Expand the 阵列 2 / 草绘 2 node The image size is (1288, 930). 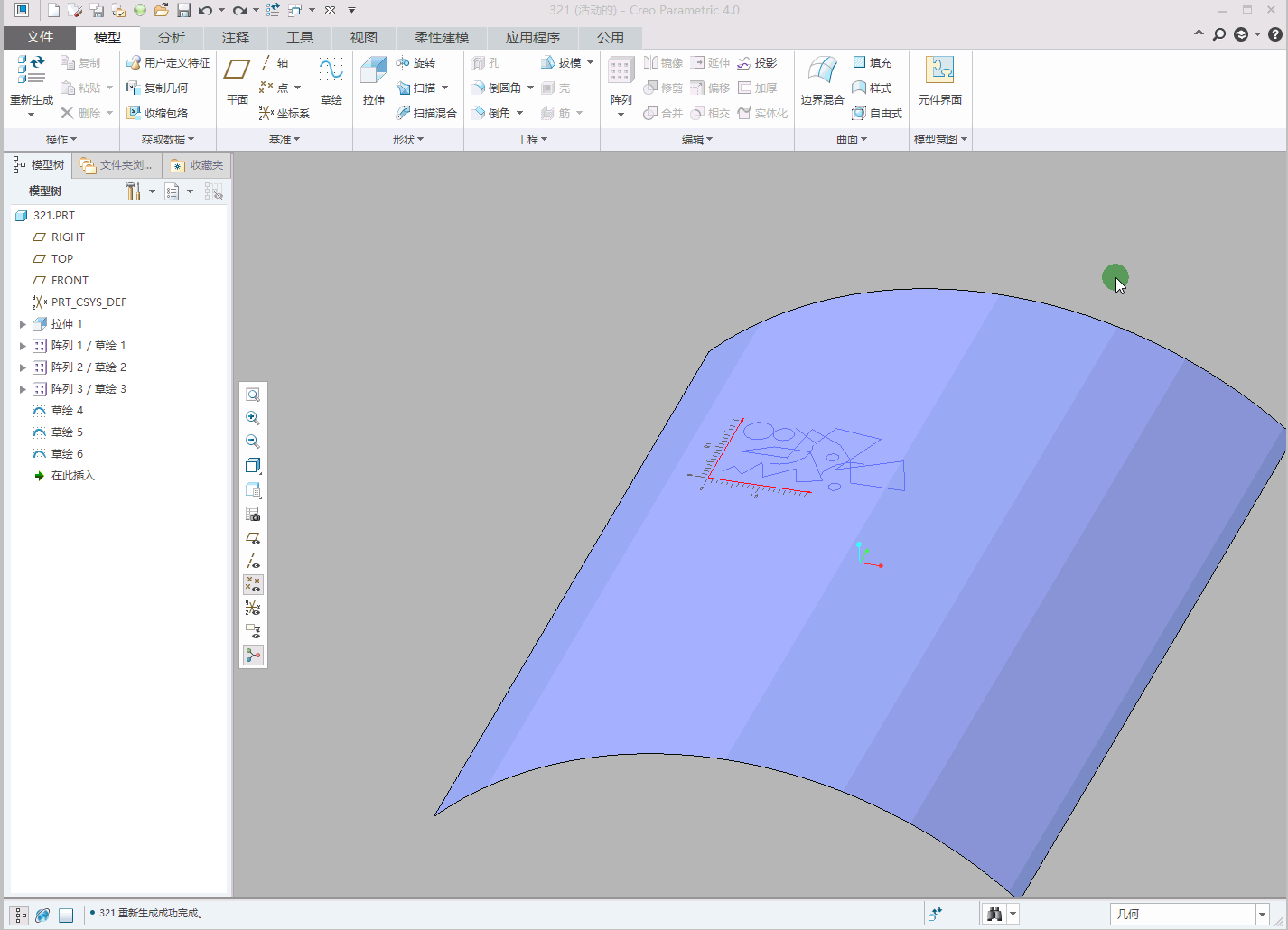coord(23,367)
